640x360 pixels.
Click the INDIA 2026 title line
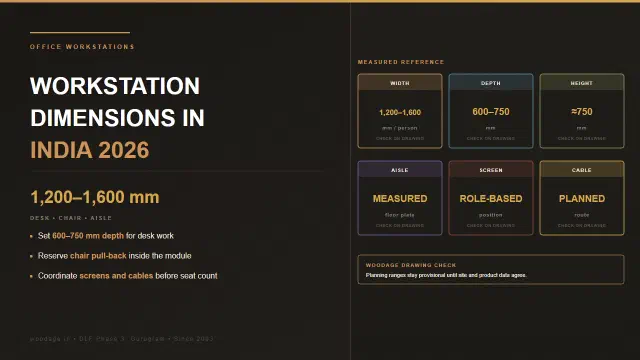tap(90, 150)
